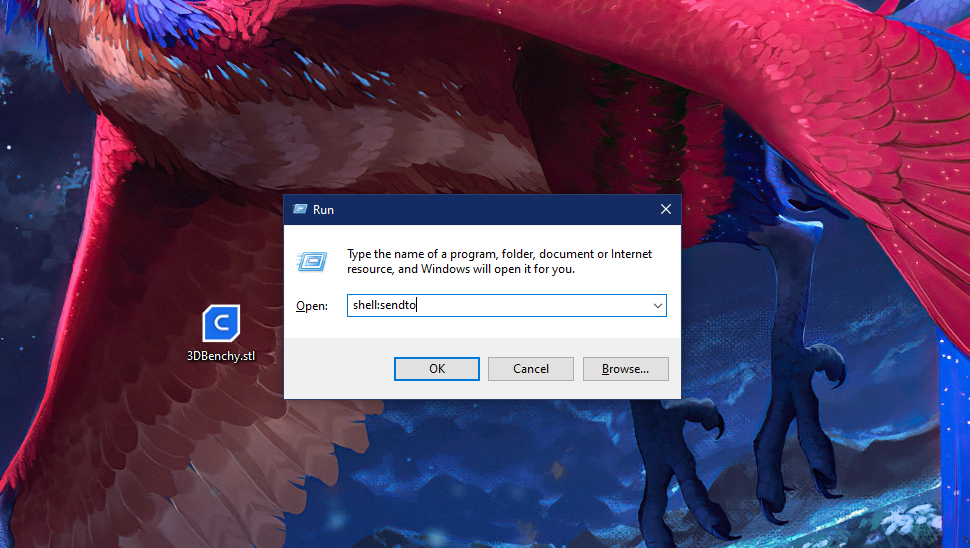Click the "Run" title text
This screenshot has width=970, height=548.
pyautogui.click(x=324, y=210)
